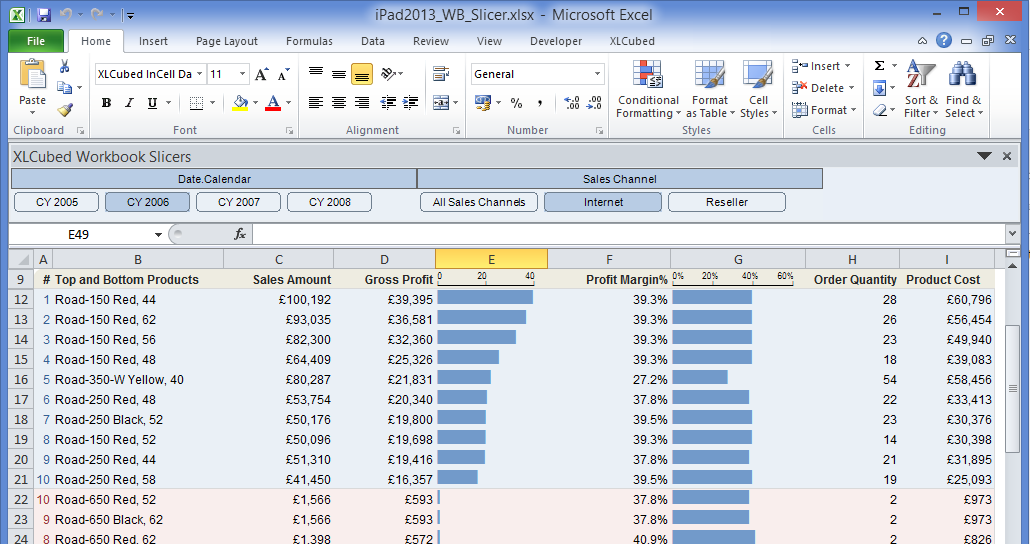Switch to the Formulas tab
This screenshot has height=544, width=1030.
tap(309, 41)
